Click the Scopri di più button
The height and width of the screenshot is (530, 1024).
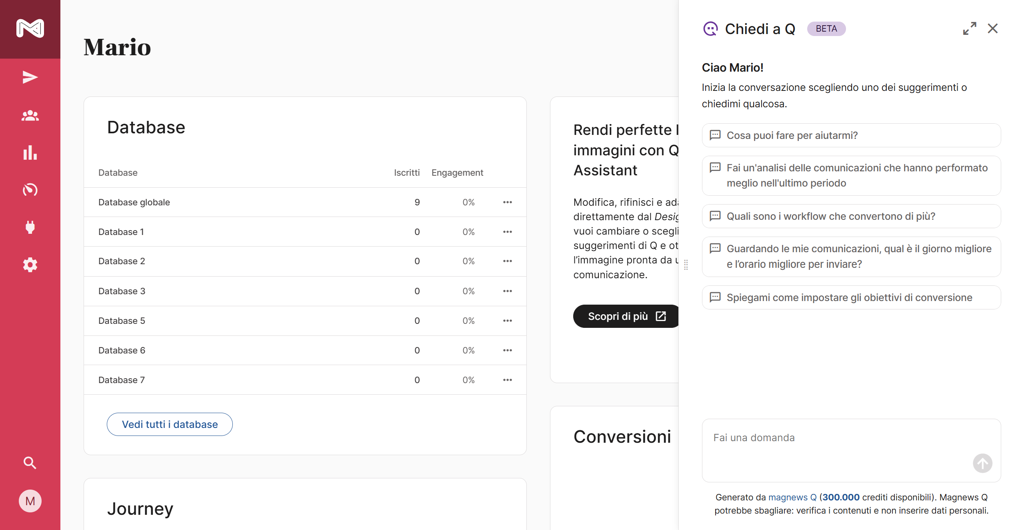point(626,316)
